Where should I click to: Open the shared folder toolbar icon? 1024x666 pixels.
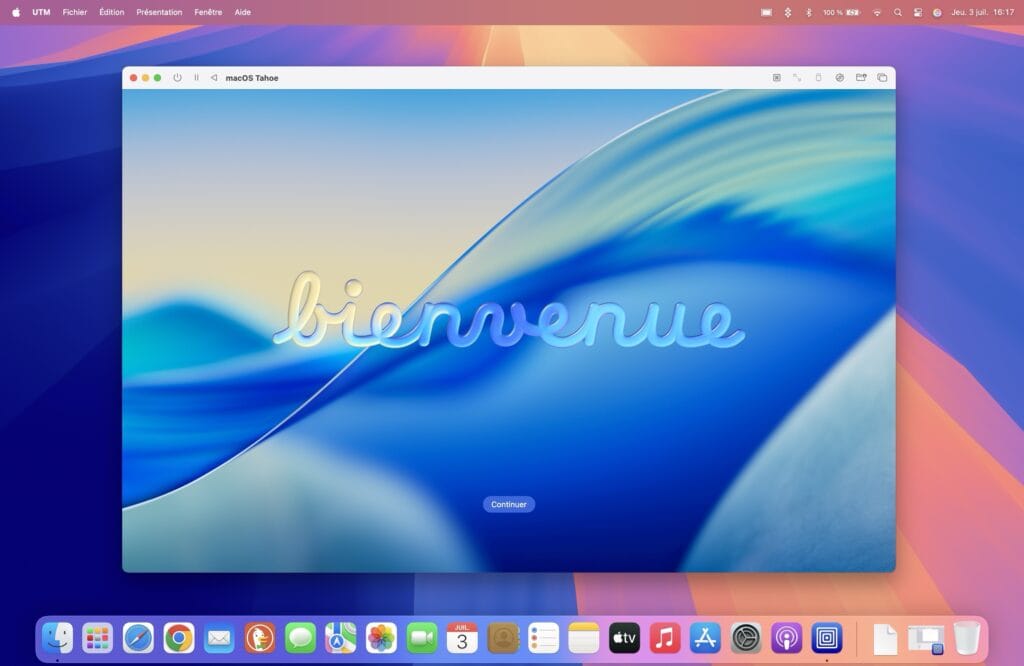point(861,78)
